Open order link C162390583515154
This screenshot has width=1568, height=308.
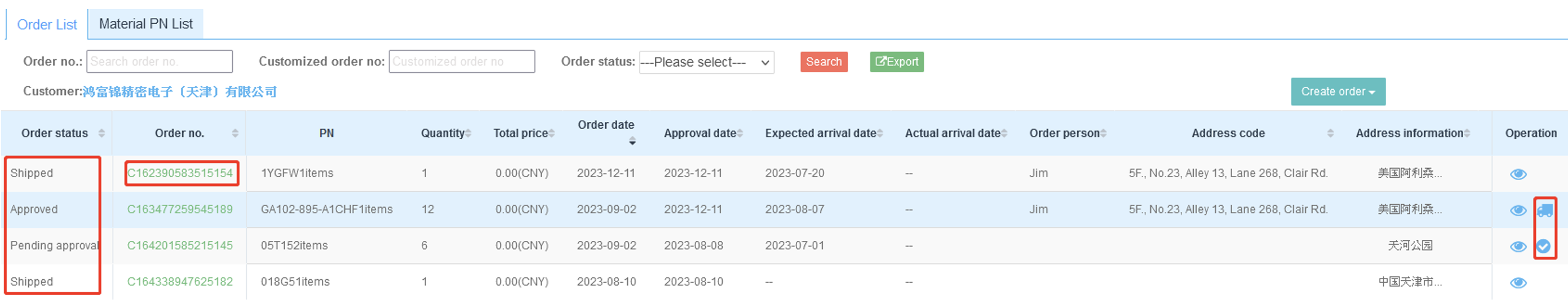[180, 173]
